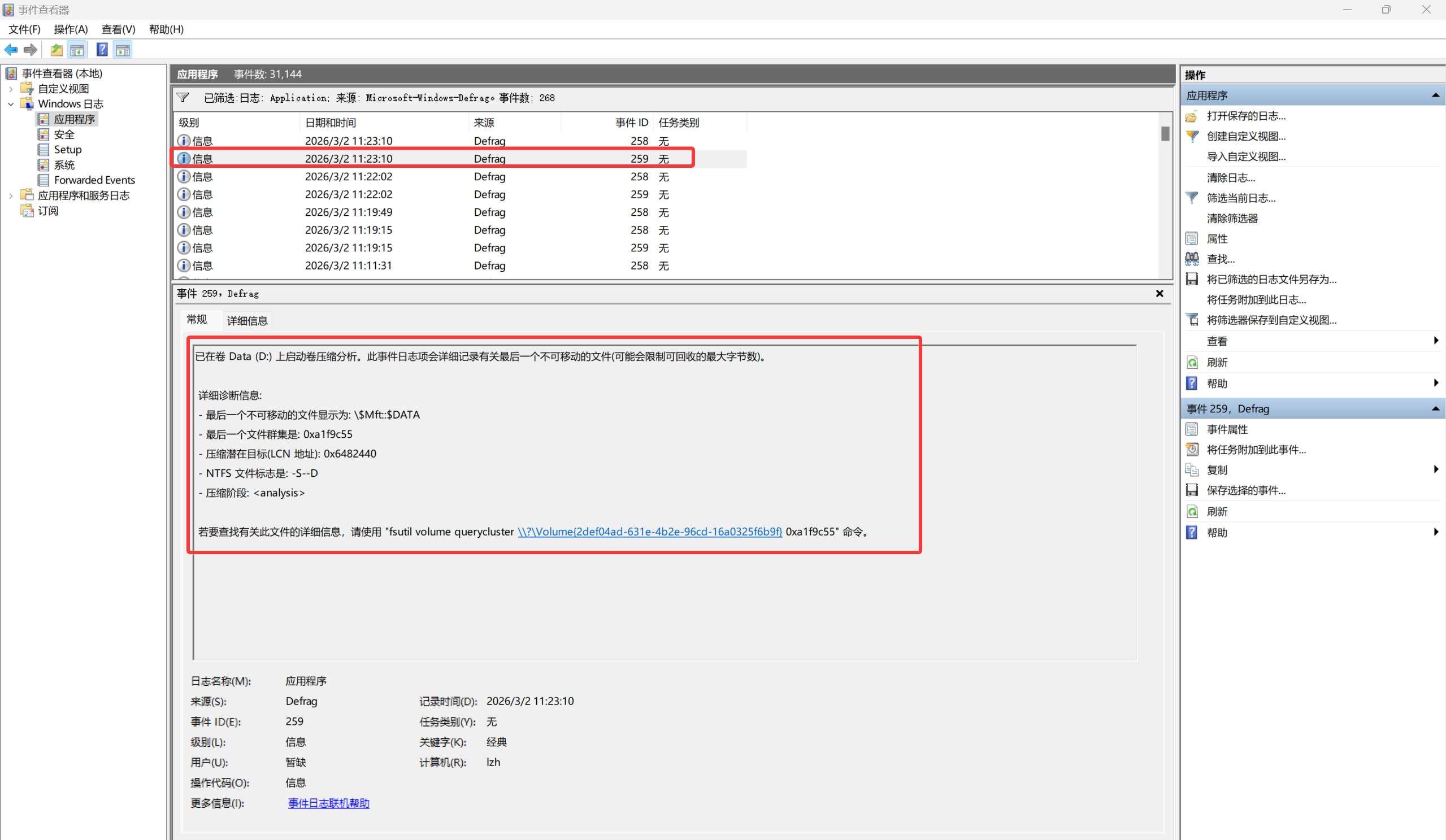Click the back arrow toolbar icon
1446x840 pixels.
(11, 50)
